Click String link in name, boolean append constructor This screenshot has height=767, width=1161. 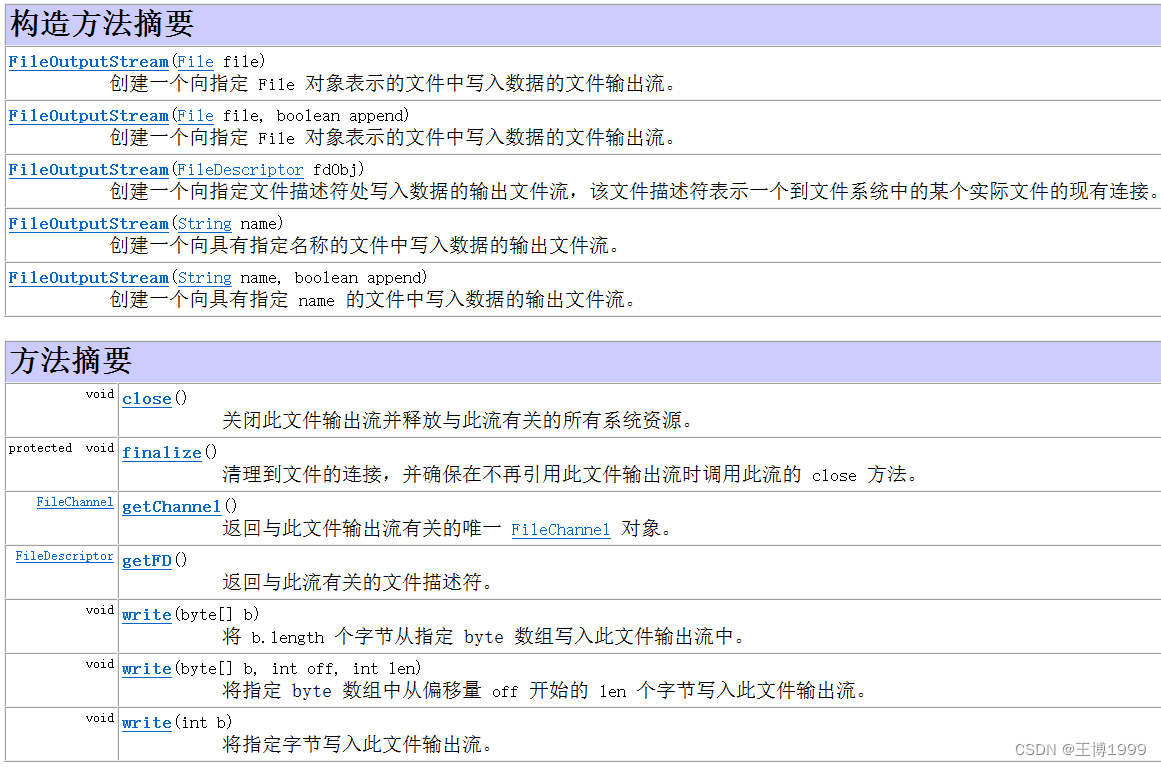click(204, 278)
